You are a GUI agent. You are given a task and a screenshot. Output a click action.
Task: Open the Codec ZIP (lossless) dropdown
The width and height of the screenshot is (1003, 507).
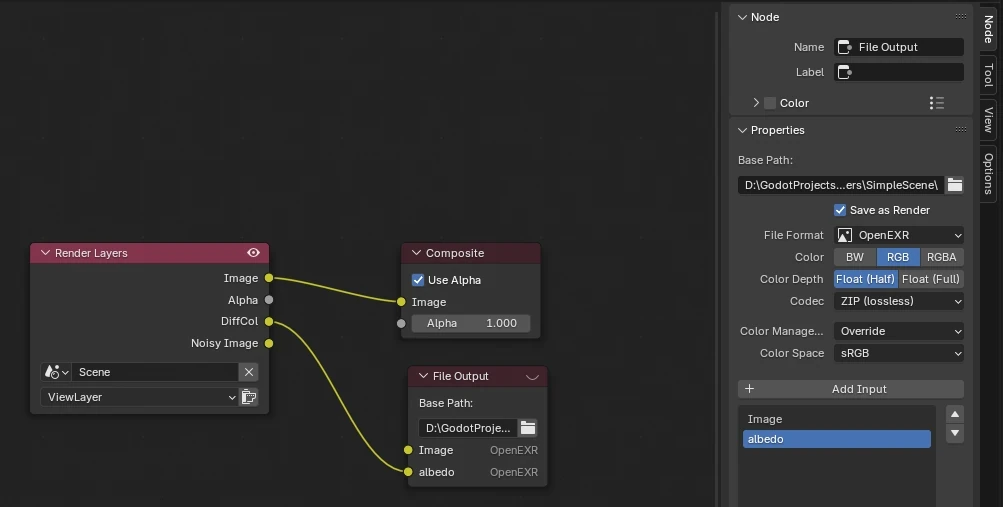click(899, 301)
